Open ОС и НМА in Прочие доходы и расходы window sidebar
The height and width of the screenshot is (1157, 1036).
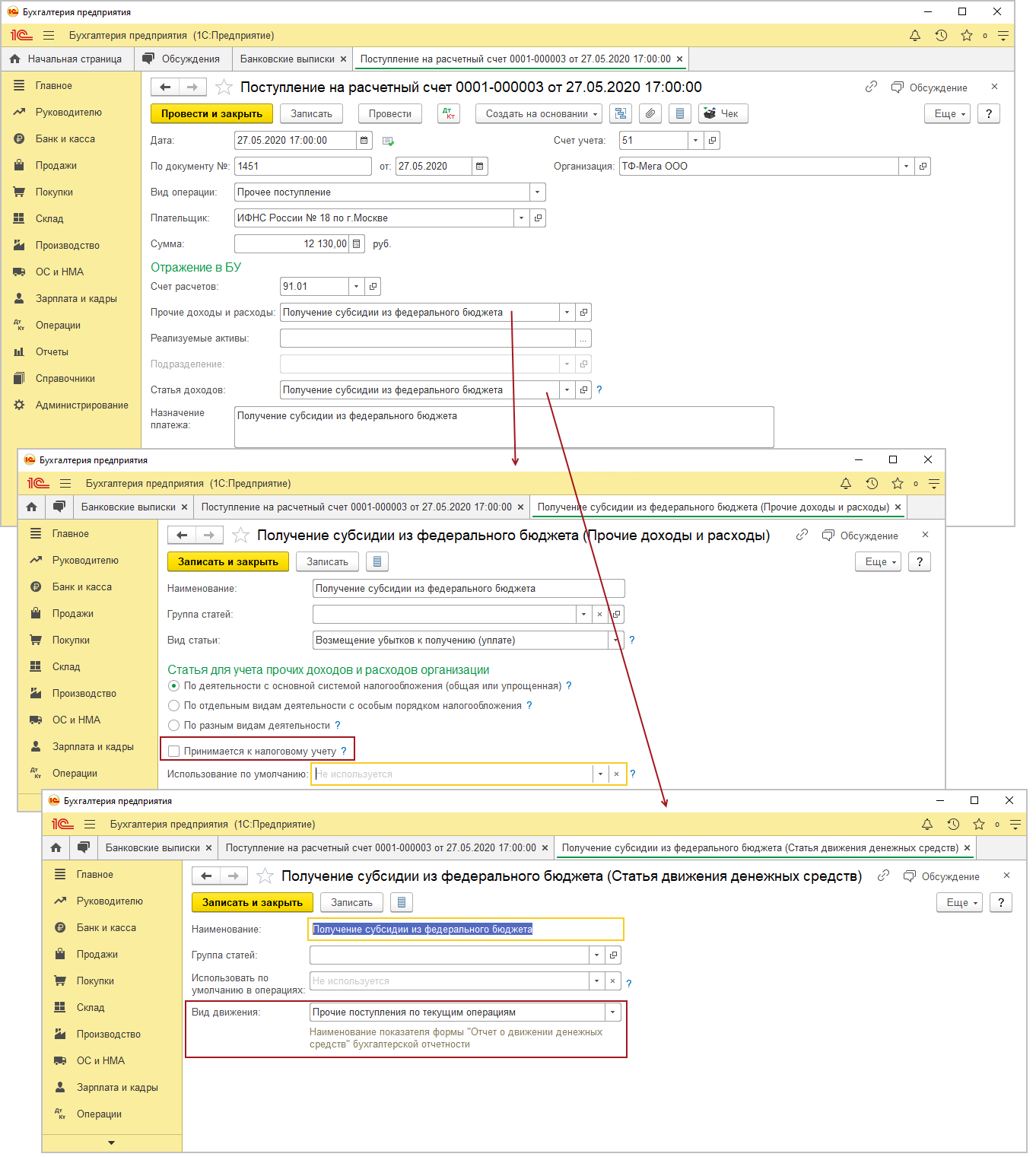(76, 720)
